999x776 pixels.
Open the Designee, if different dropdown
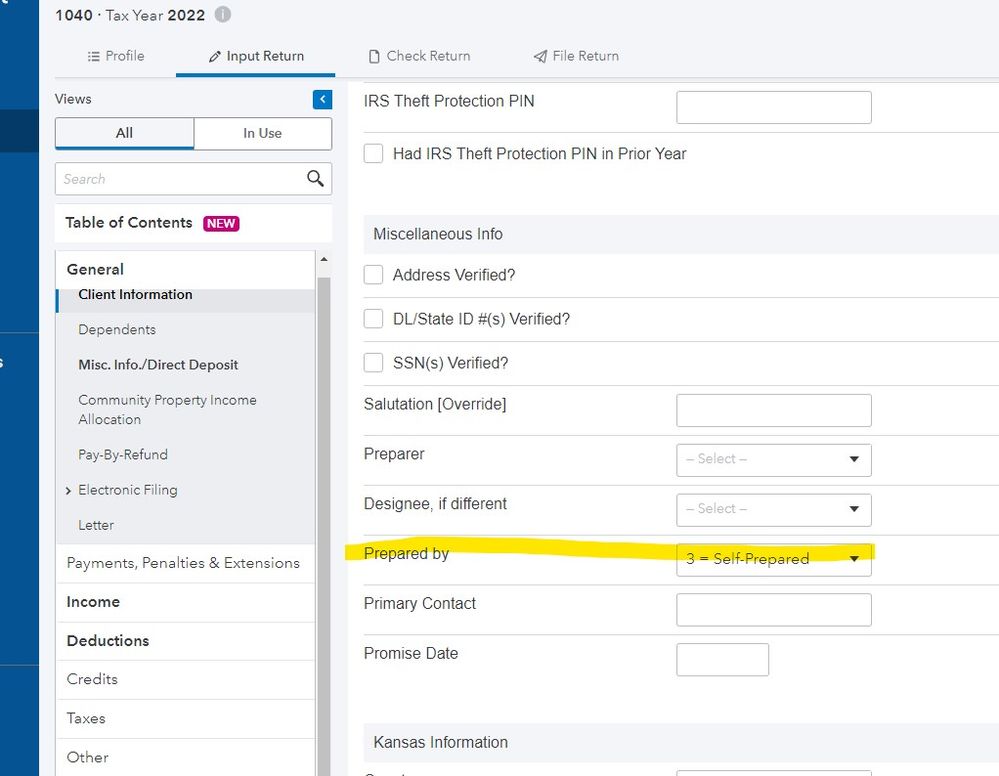pyautogui.click(x=773, y=509)
